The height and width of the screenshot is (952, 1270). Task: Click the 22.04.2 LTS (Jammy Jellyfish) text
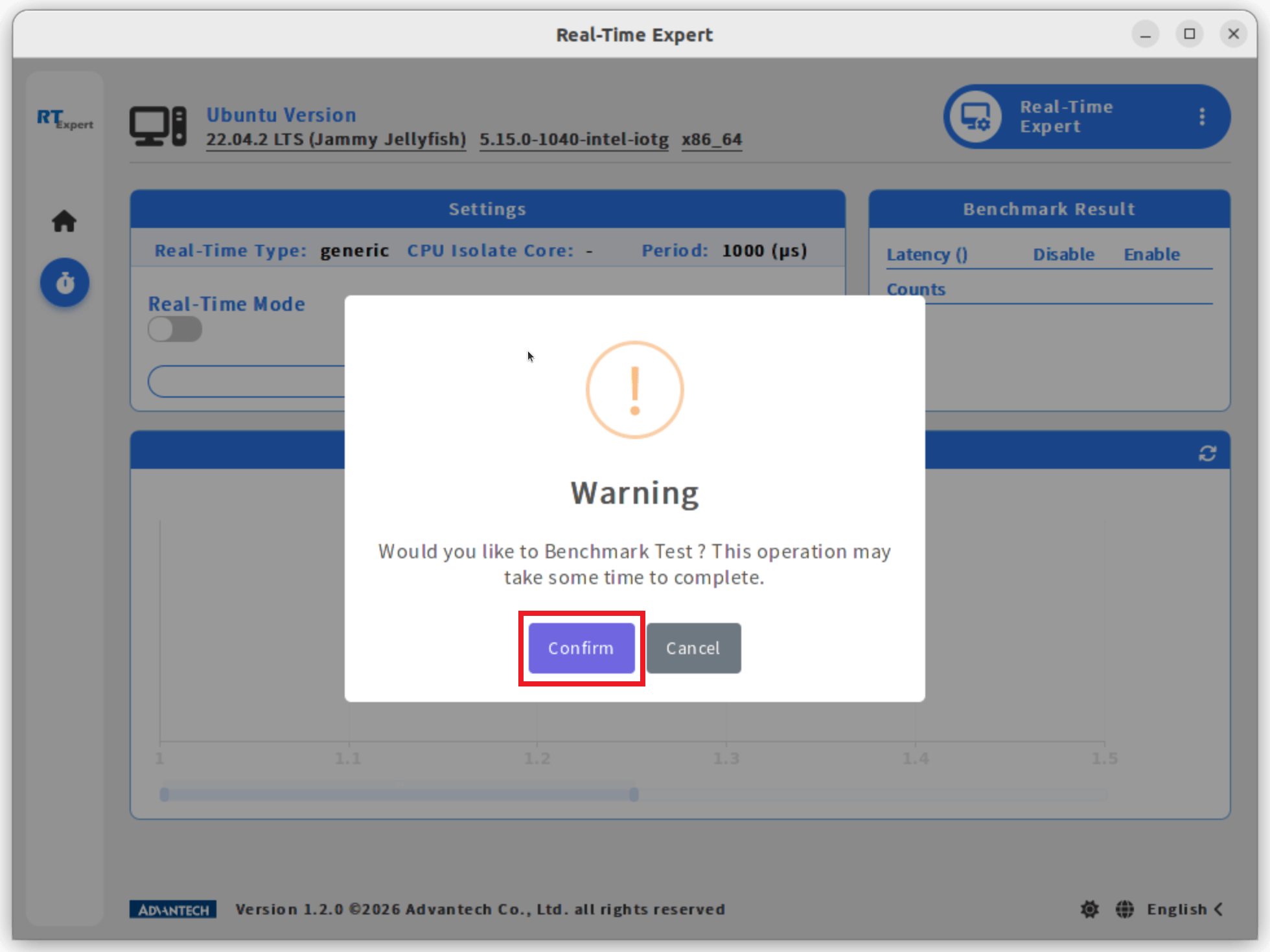tap(336, 139)
